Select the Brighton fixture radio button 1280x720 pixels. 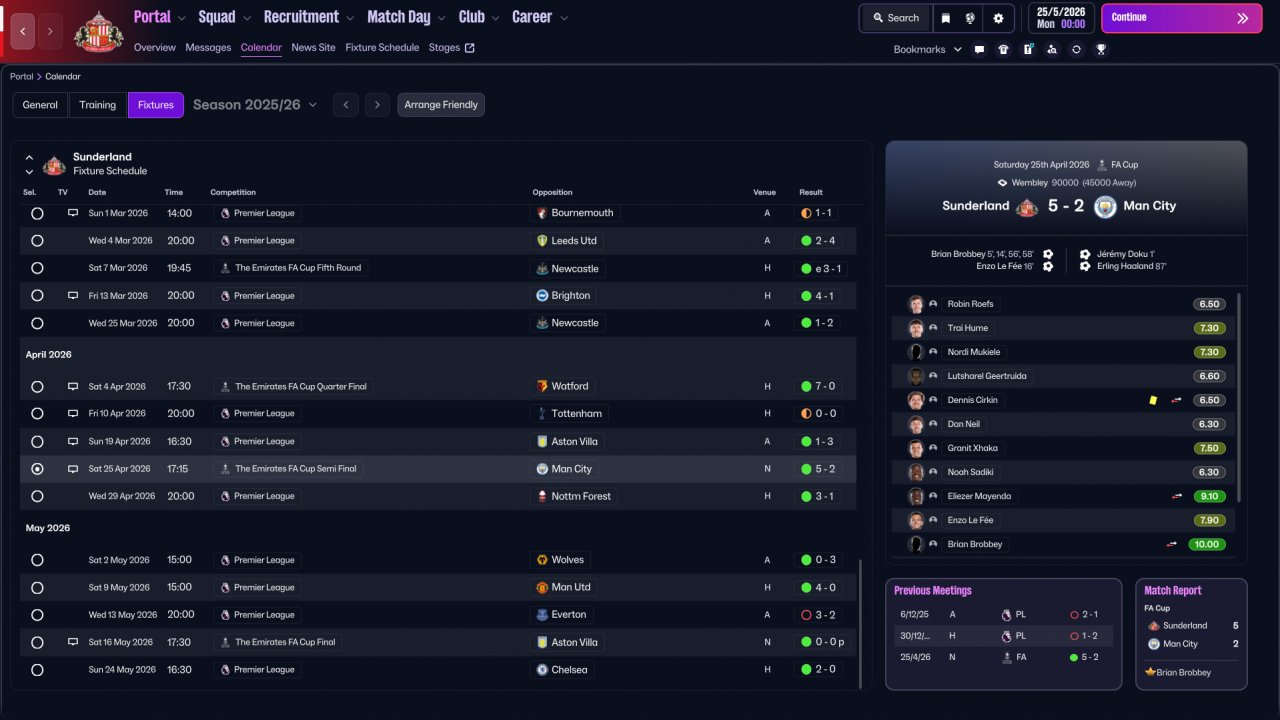(x=37, y=296)
